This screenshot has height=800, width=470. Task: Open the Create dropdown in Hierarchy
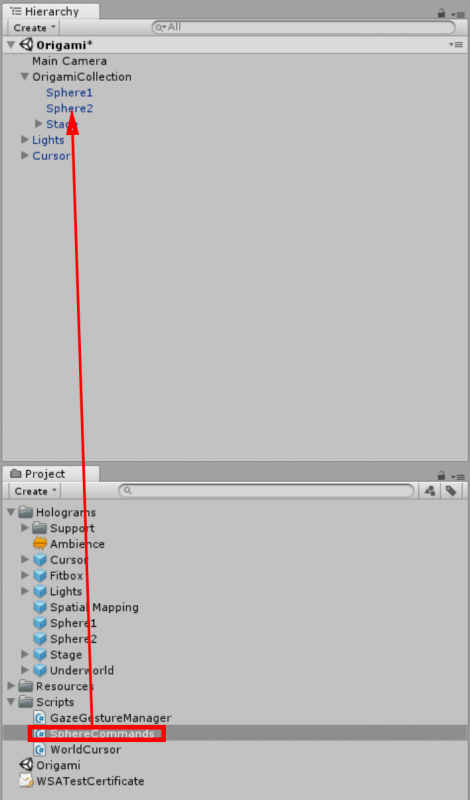point(34,28)
